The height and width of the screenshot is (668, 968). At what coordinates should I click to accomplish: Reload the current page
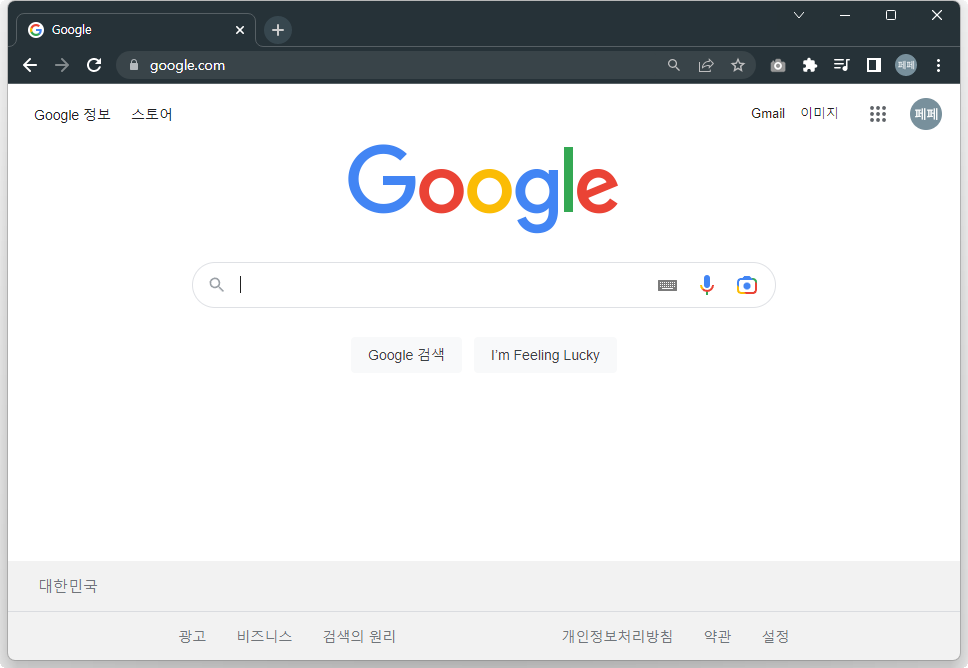click(x=94, y=65)
